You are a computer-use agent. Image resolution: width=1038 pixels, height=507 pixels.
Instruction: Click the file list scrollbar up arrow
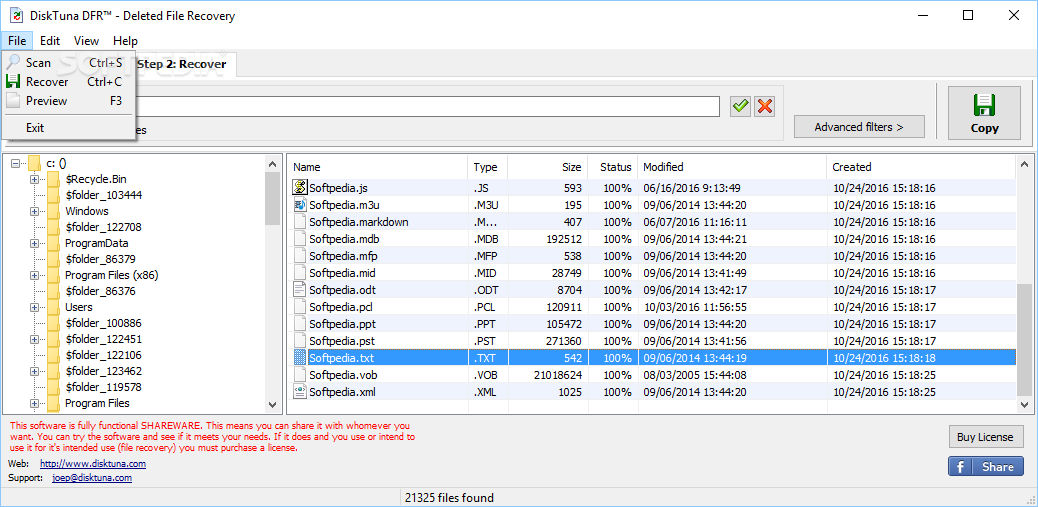(1024, 163)
